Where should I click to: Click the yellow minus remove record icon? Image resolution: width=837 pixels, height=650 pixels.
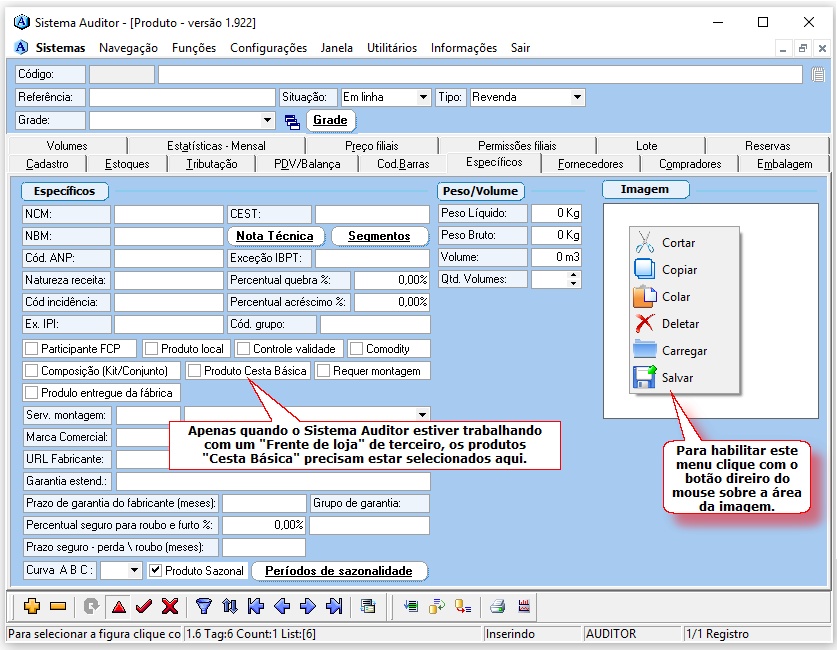coord(57,606)
